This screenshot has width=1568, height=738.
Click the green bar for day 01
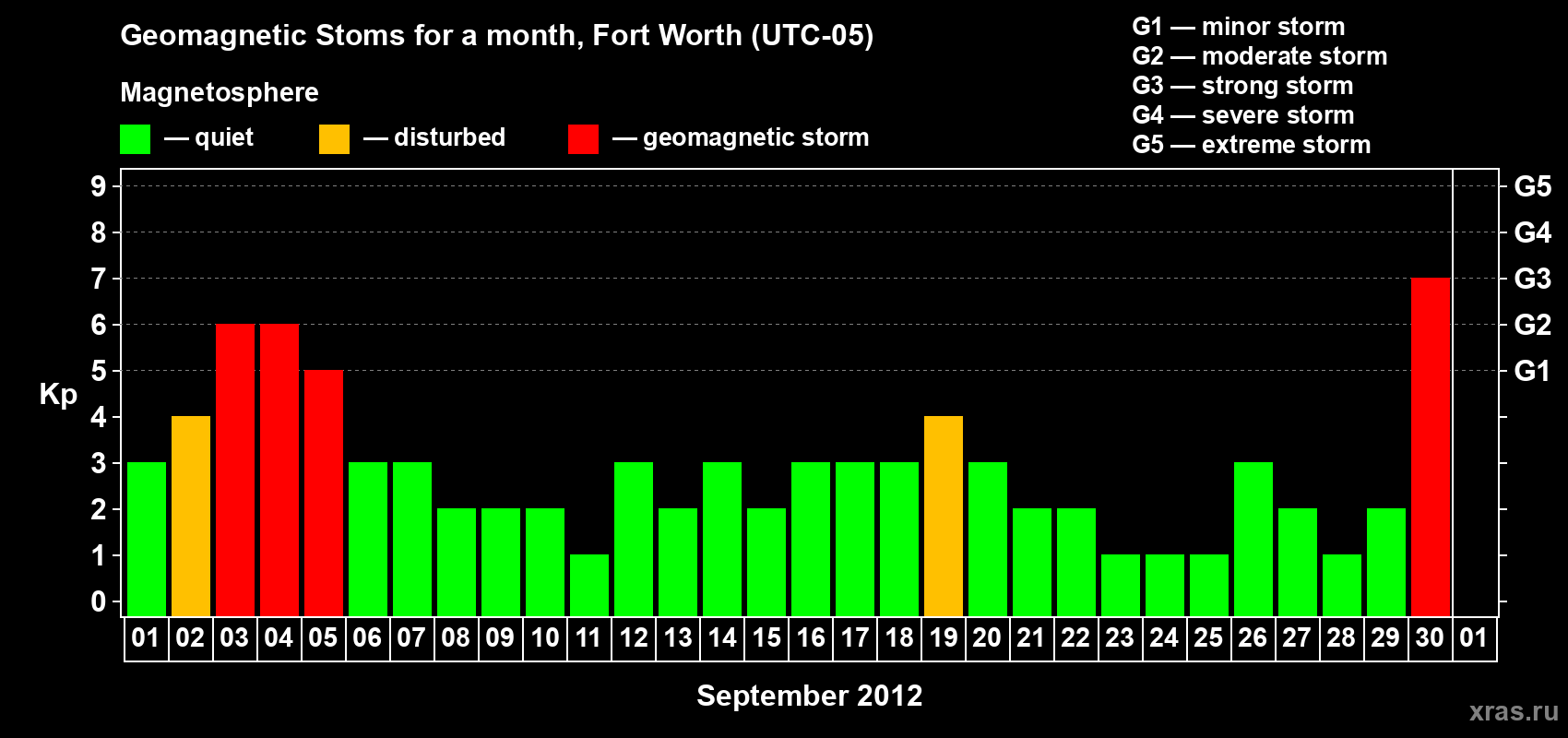tap(147, 539)
